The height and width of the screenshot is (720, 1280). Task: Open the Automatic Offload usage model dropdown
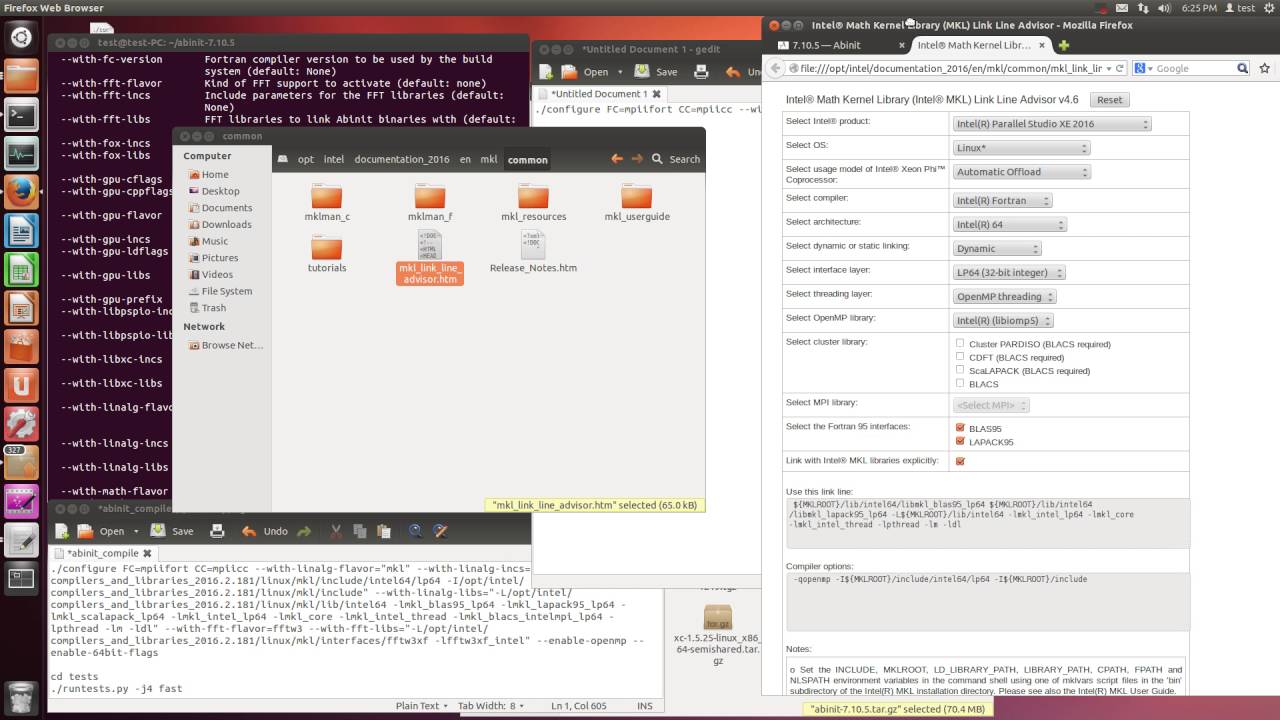1021,172
